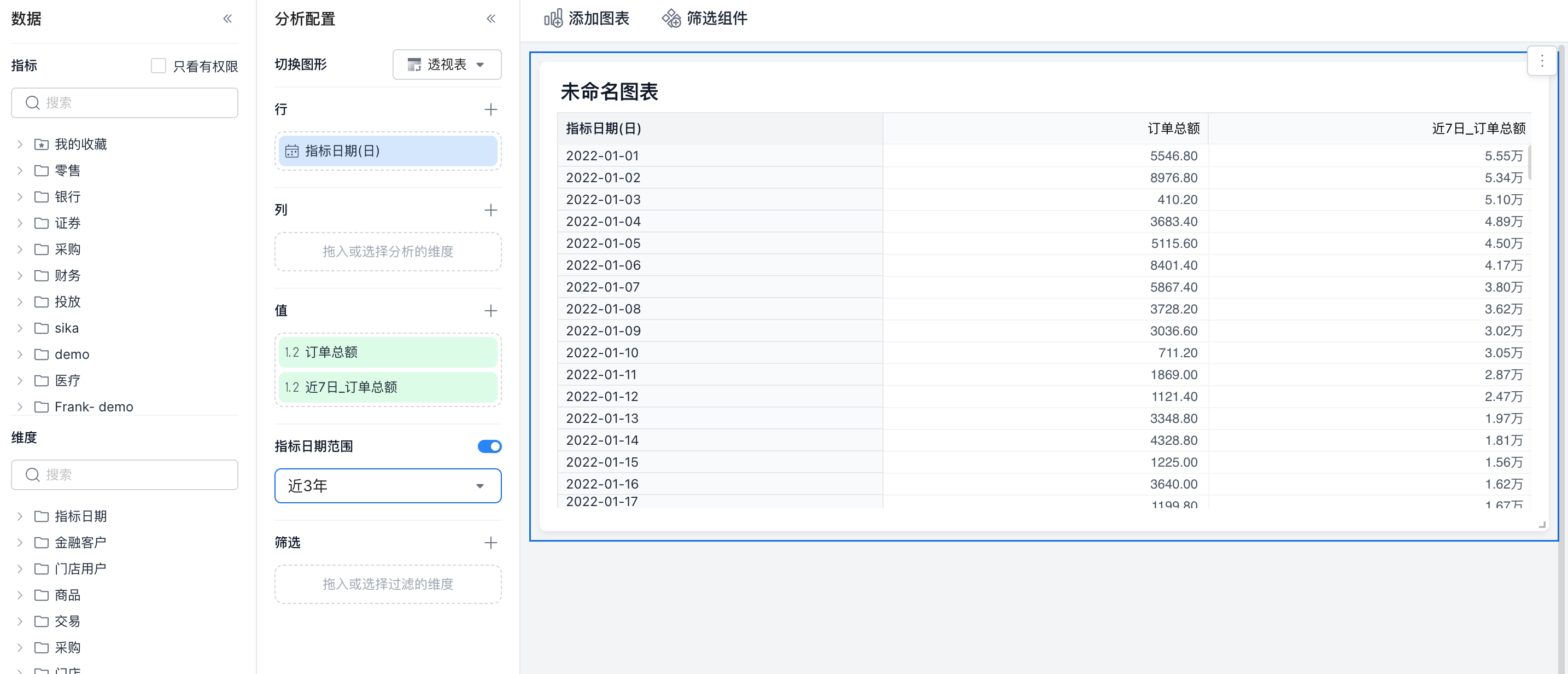1568x674 pixels.
Task: Click the plus icon next to 值
Action: click(490, 311)
